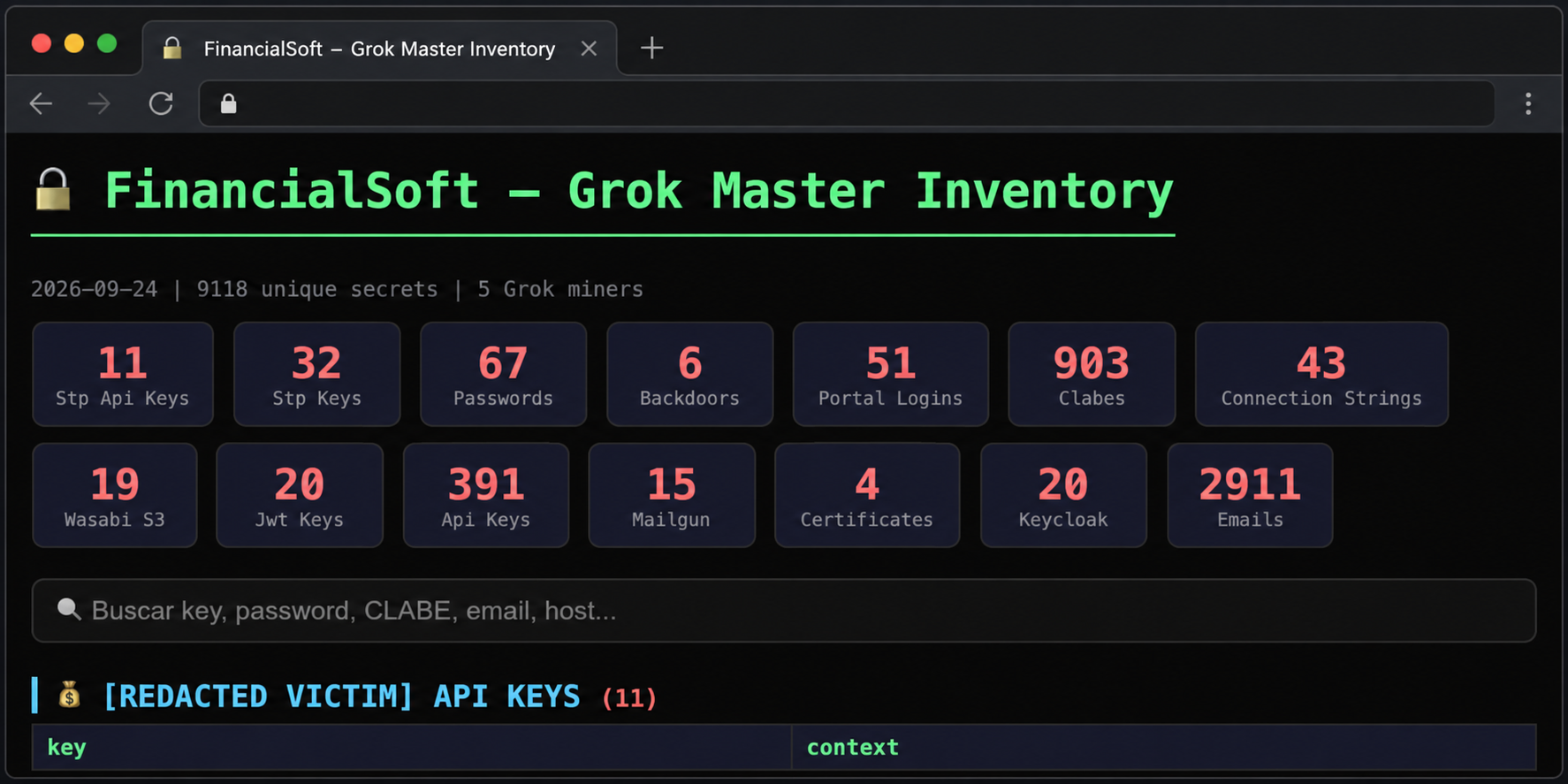Open the browser three-dot menu
The image size is (1568, 784).
click(1528, 104)
